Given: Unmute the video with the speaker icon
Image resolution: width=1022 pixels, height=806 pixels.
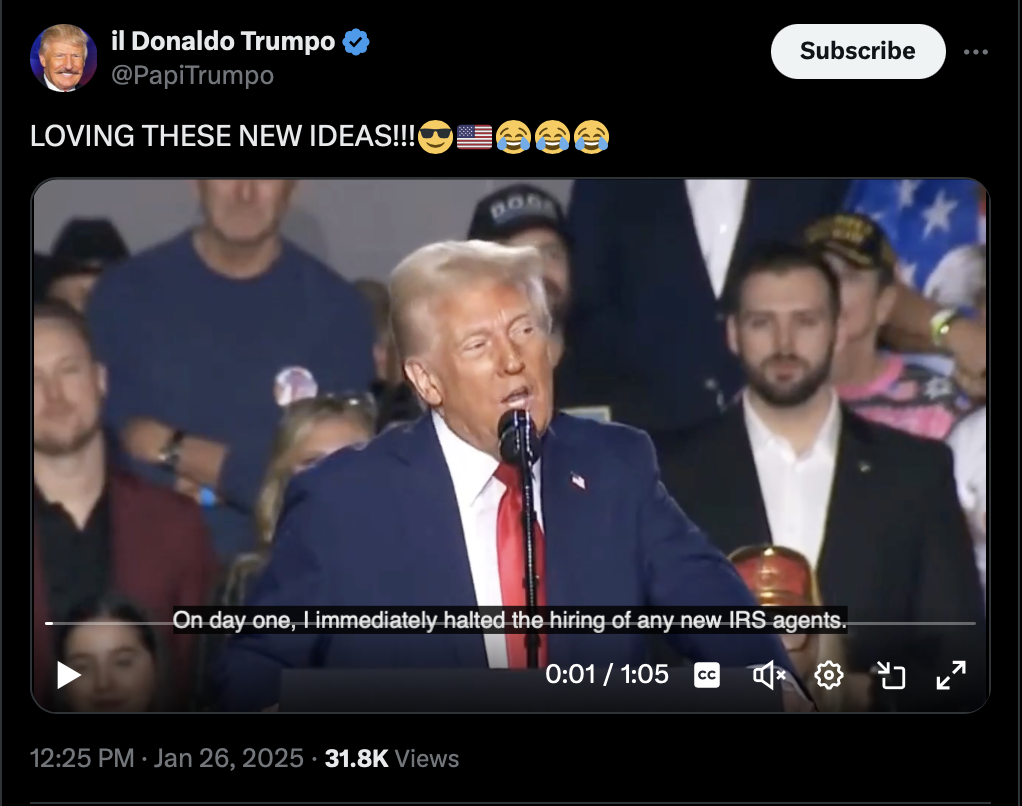Looking at the screenshot, I should pyautogui.click(x=769, y=675).
